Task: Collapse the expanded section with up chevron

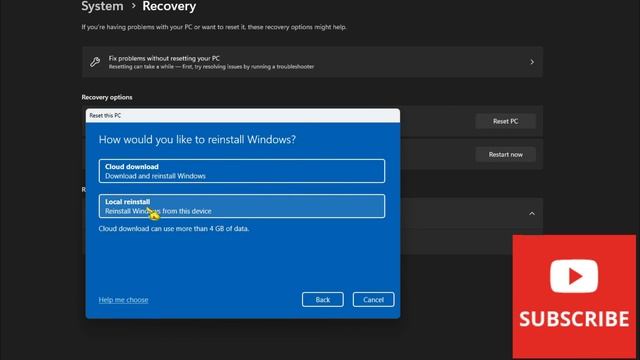Action: (x=532, y=213)
